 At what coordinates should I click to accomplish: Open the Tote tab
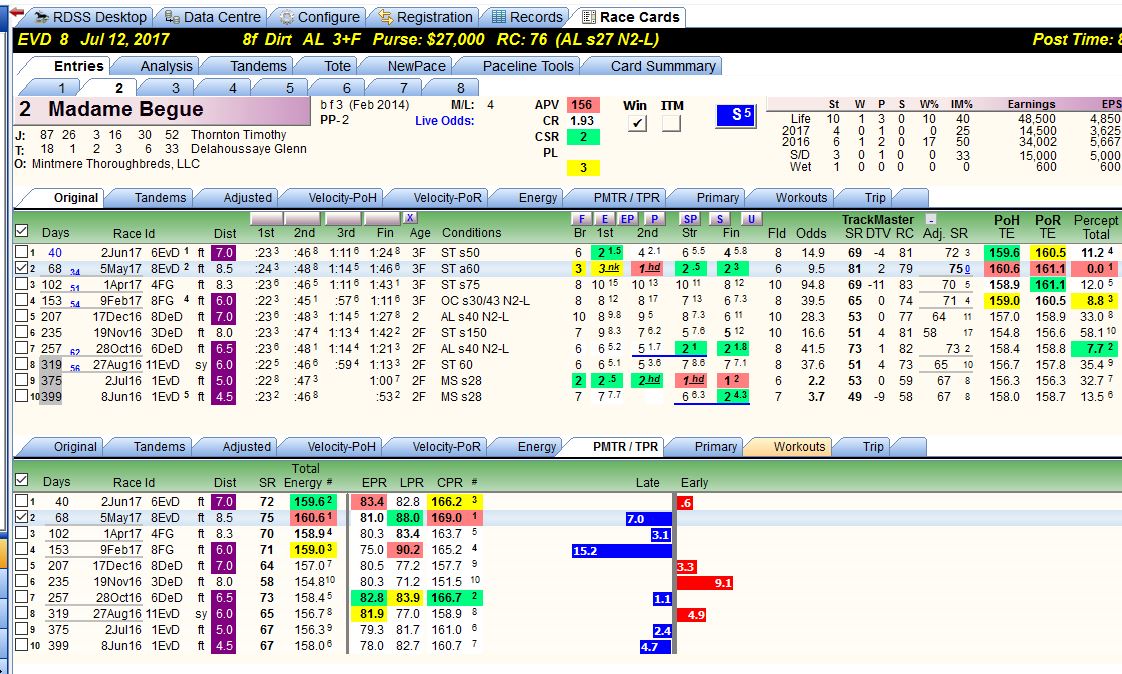[x=337, y=66]
